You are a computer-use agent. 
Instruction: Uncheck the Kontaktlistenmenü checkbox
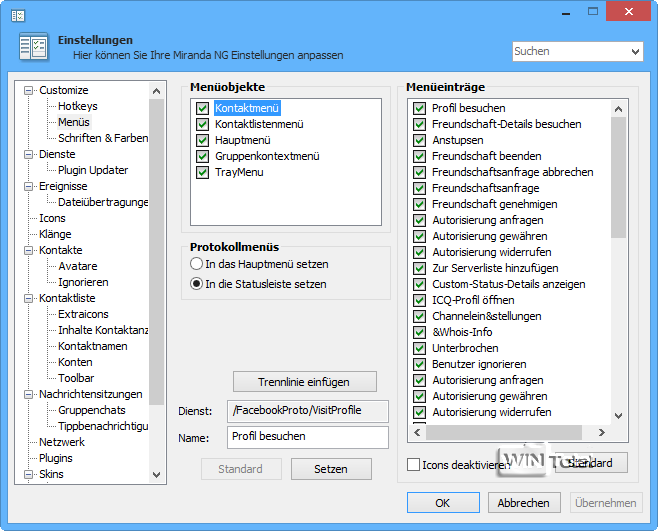tap(202, 124)
